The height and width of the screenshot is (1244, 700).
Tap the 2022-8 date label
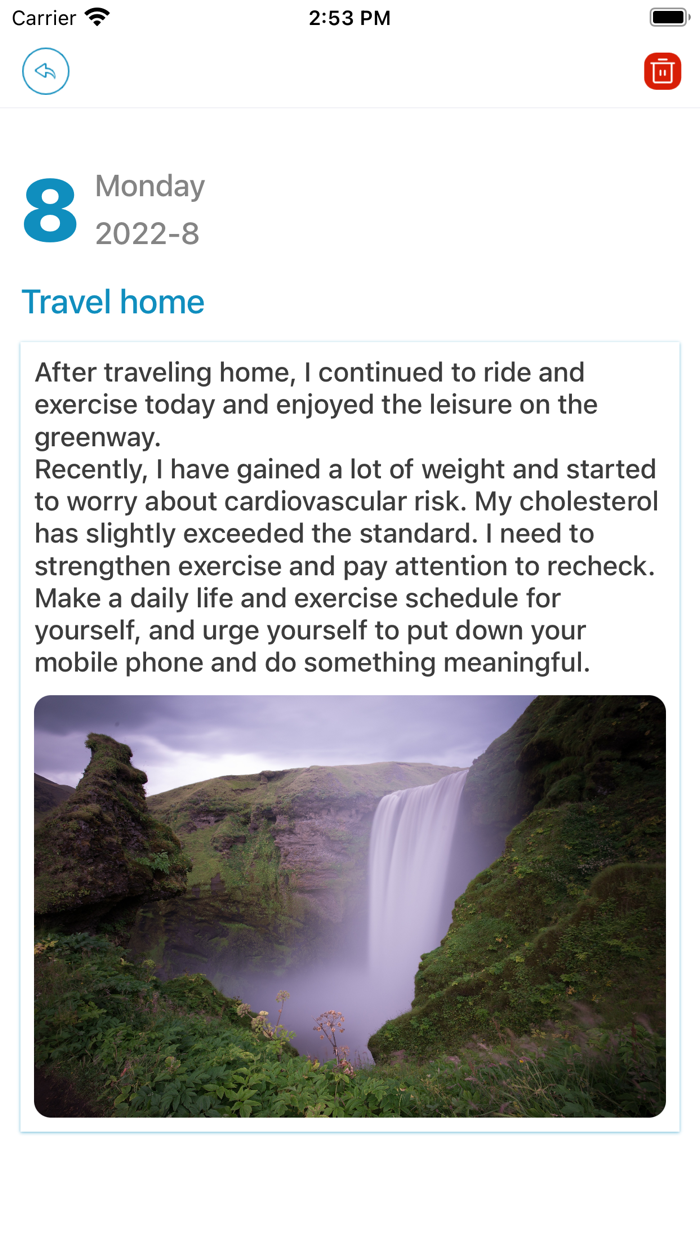pyautogui.click(x=147, y=234)
